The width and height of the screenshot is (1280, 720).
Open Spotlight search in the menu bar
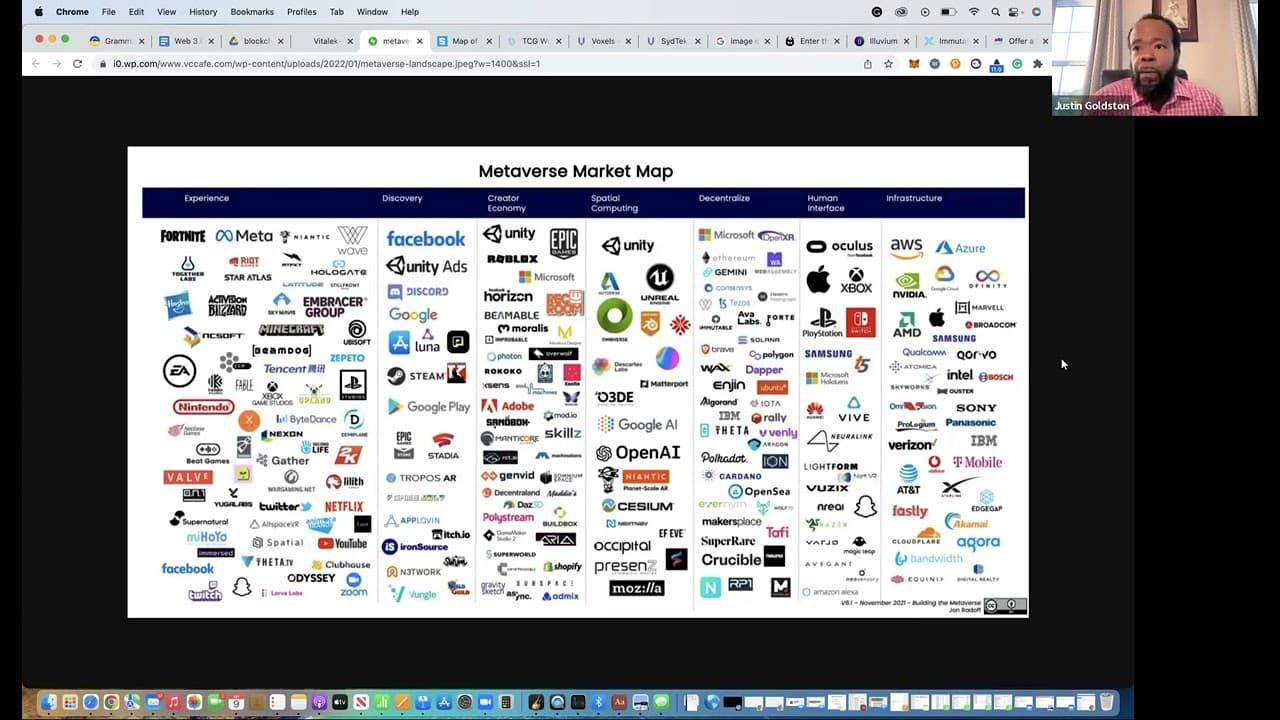tap(996, 12)
